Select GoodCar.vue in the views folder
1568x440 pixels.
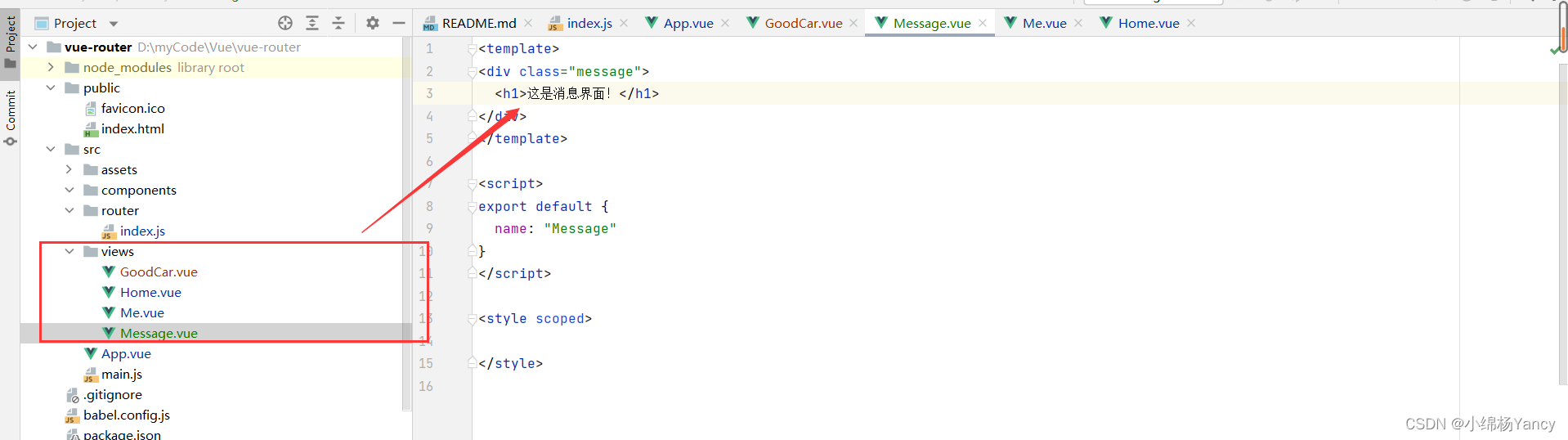159,272
